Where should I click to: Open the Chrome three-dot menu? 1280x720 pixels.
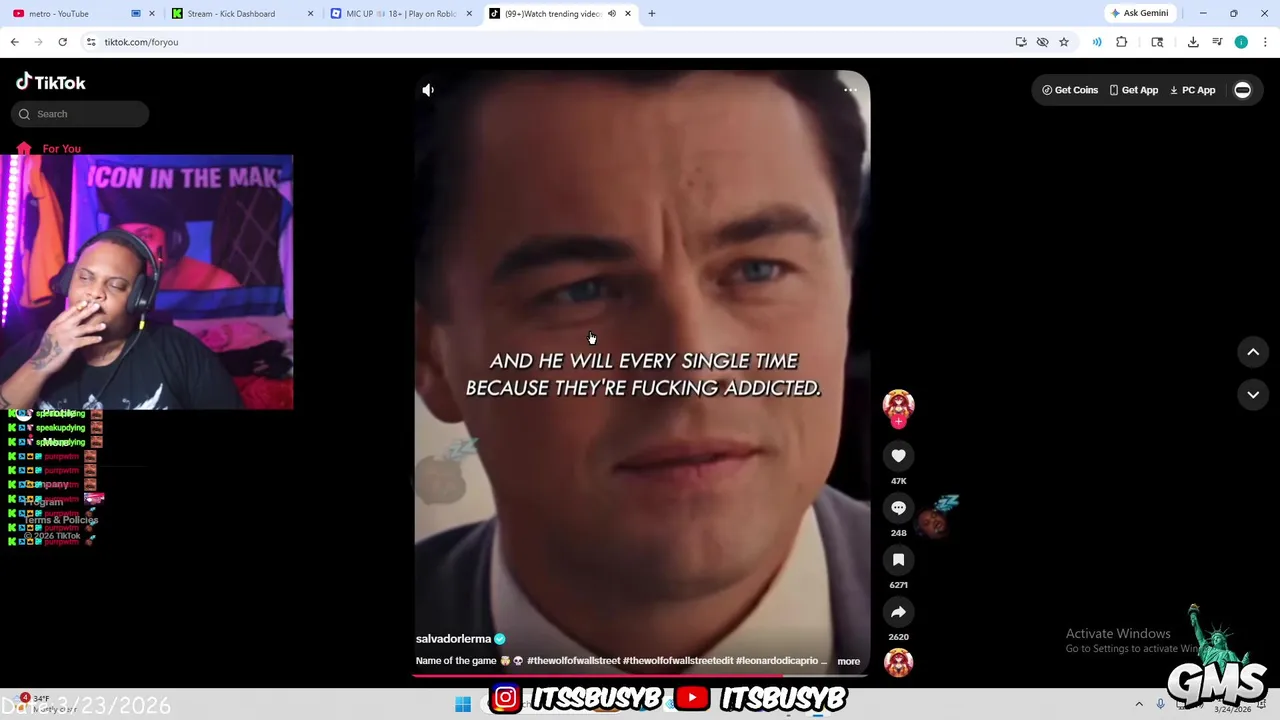pos(1265,42)
